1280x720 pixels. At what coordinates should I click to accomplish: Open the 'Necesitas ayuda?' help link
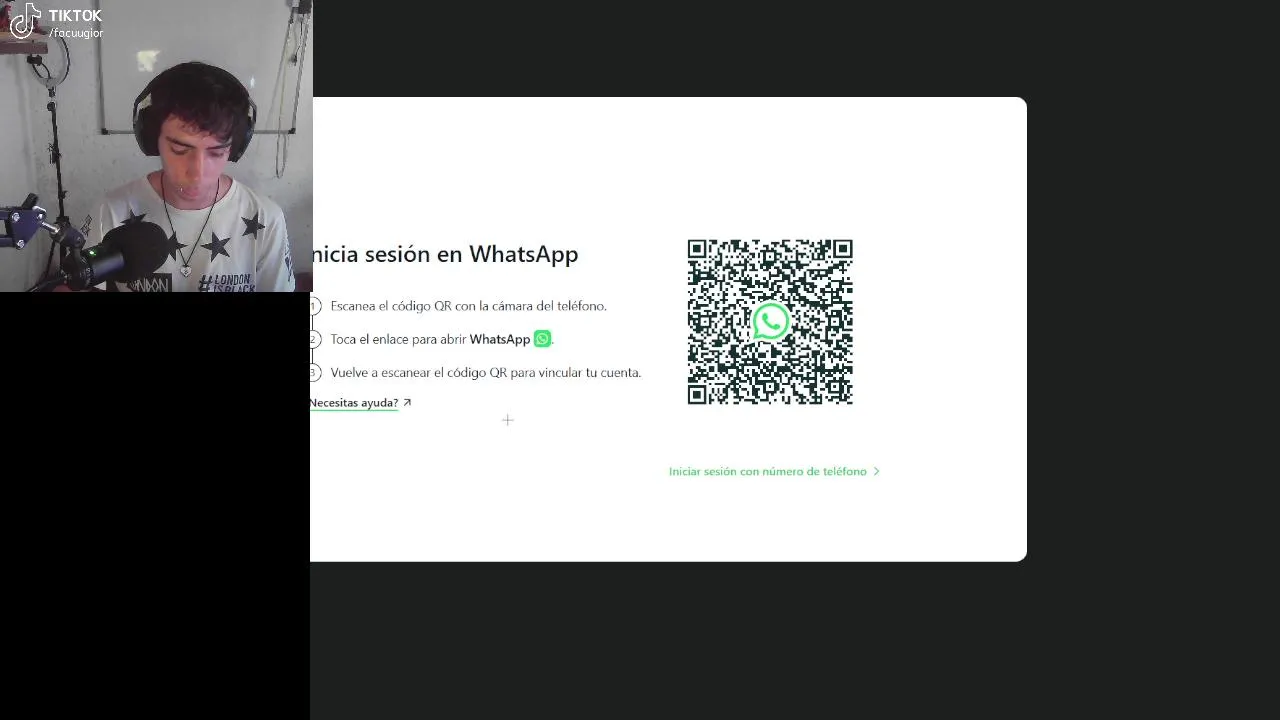pyautogui.click(x=354, y=403)
